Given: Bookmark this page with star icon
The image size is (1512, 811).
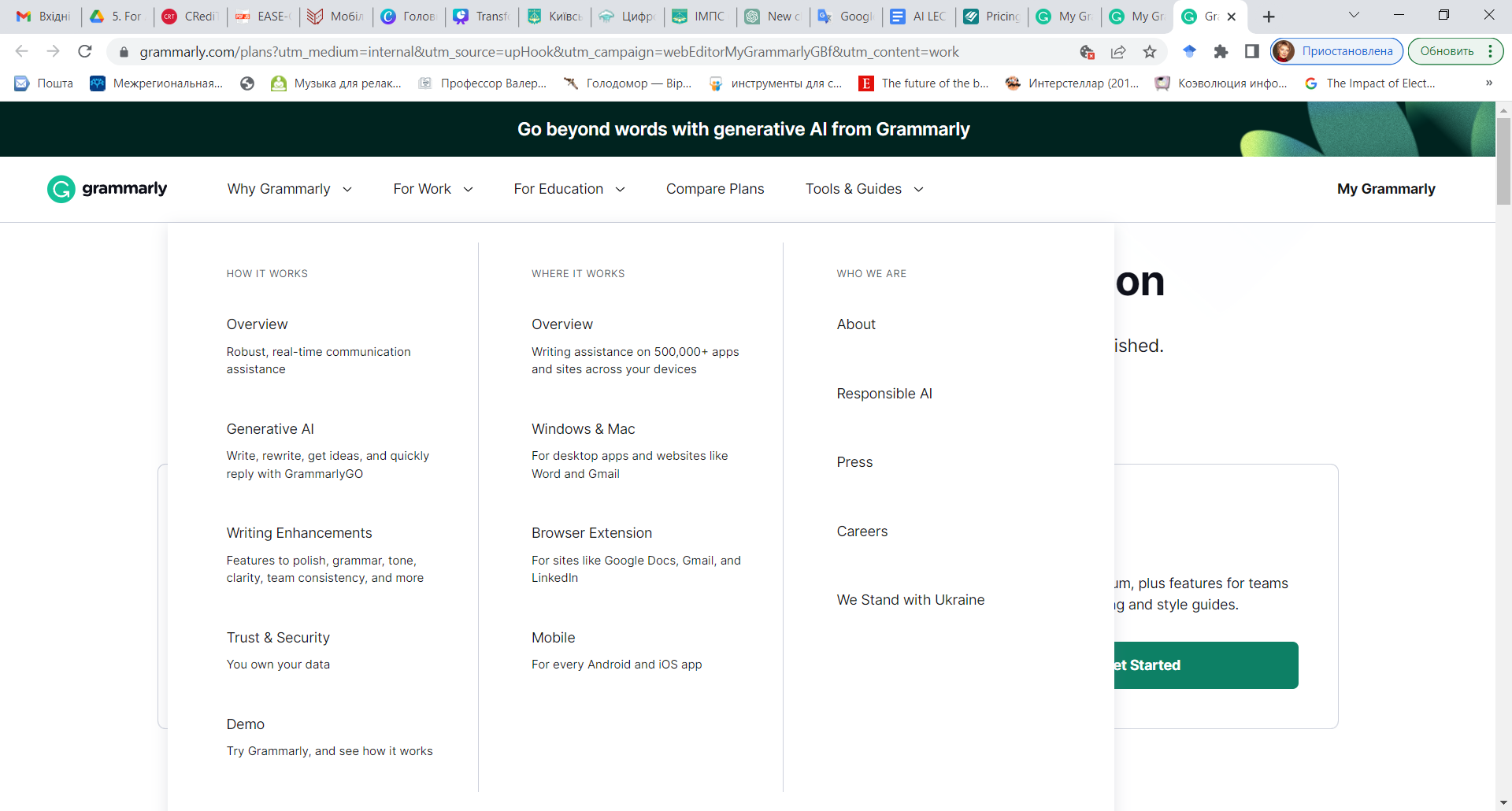Looking at the screenshot, I should tap(1150, 52).
